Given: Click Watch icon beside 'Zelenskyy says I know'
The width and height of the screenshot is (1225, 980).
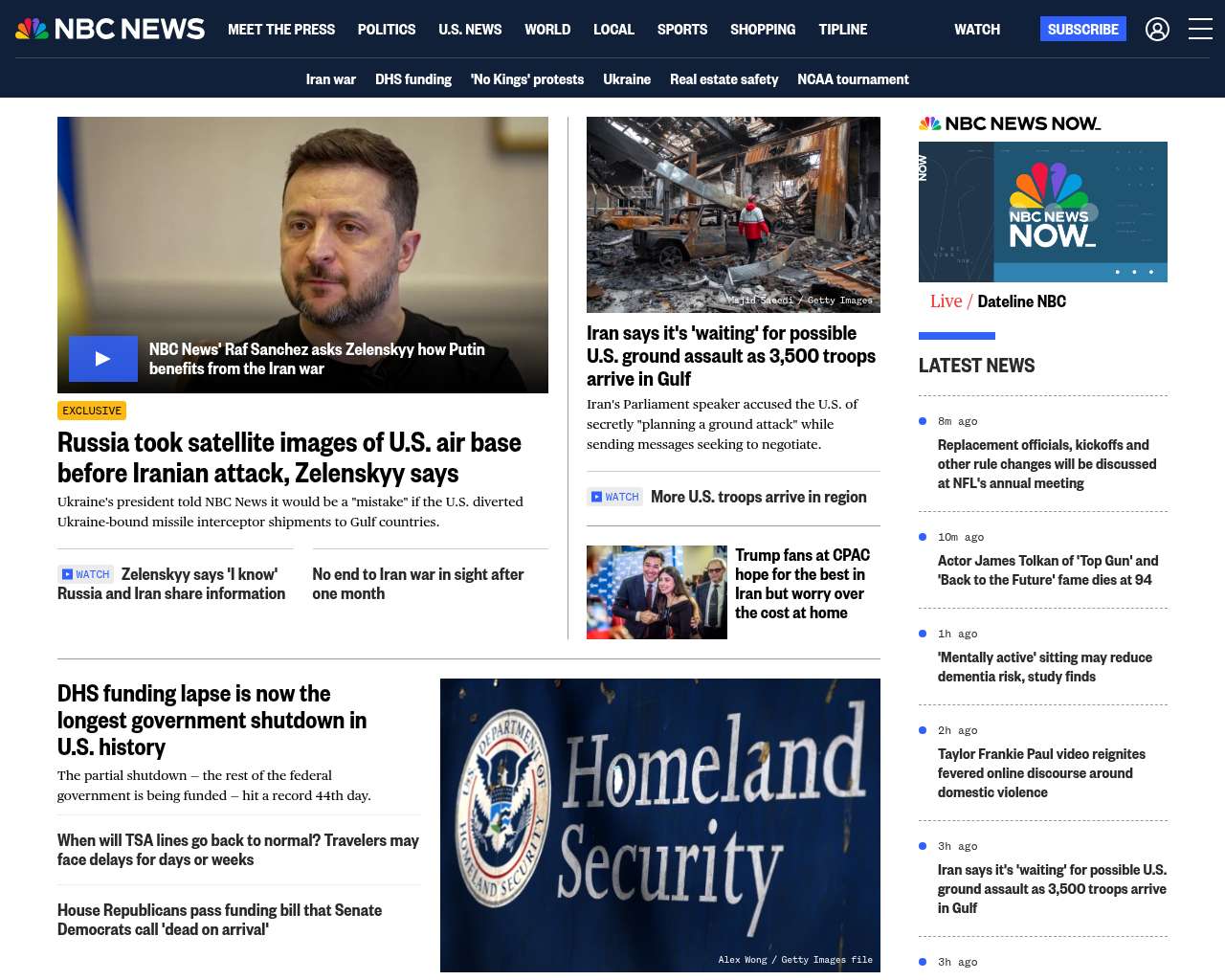Looking at the screenshot, I should tap(86, 574).
